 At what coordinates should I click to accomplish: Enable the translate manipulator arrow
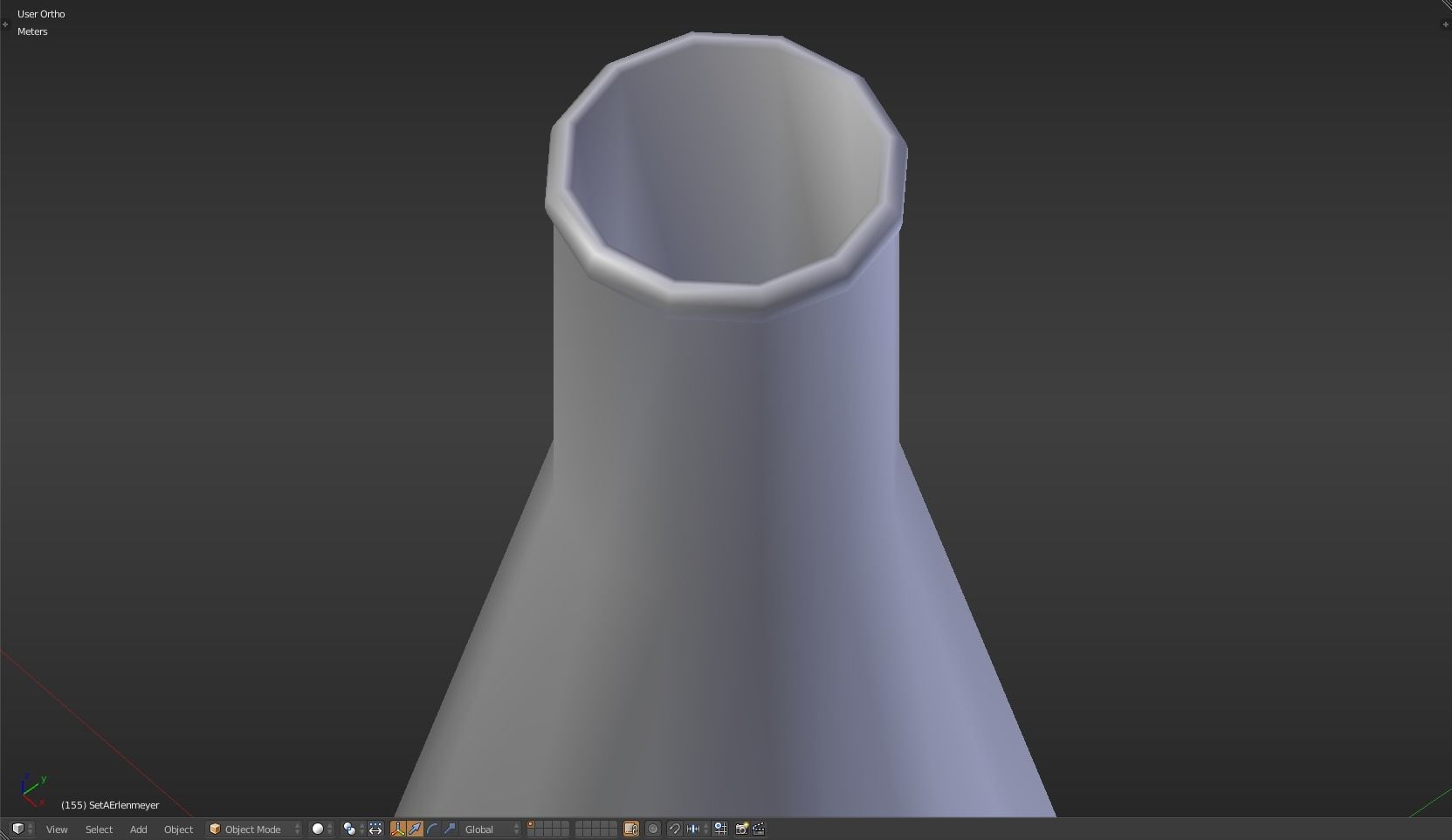pyautogui.click(x=415, y=829)
